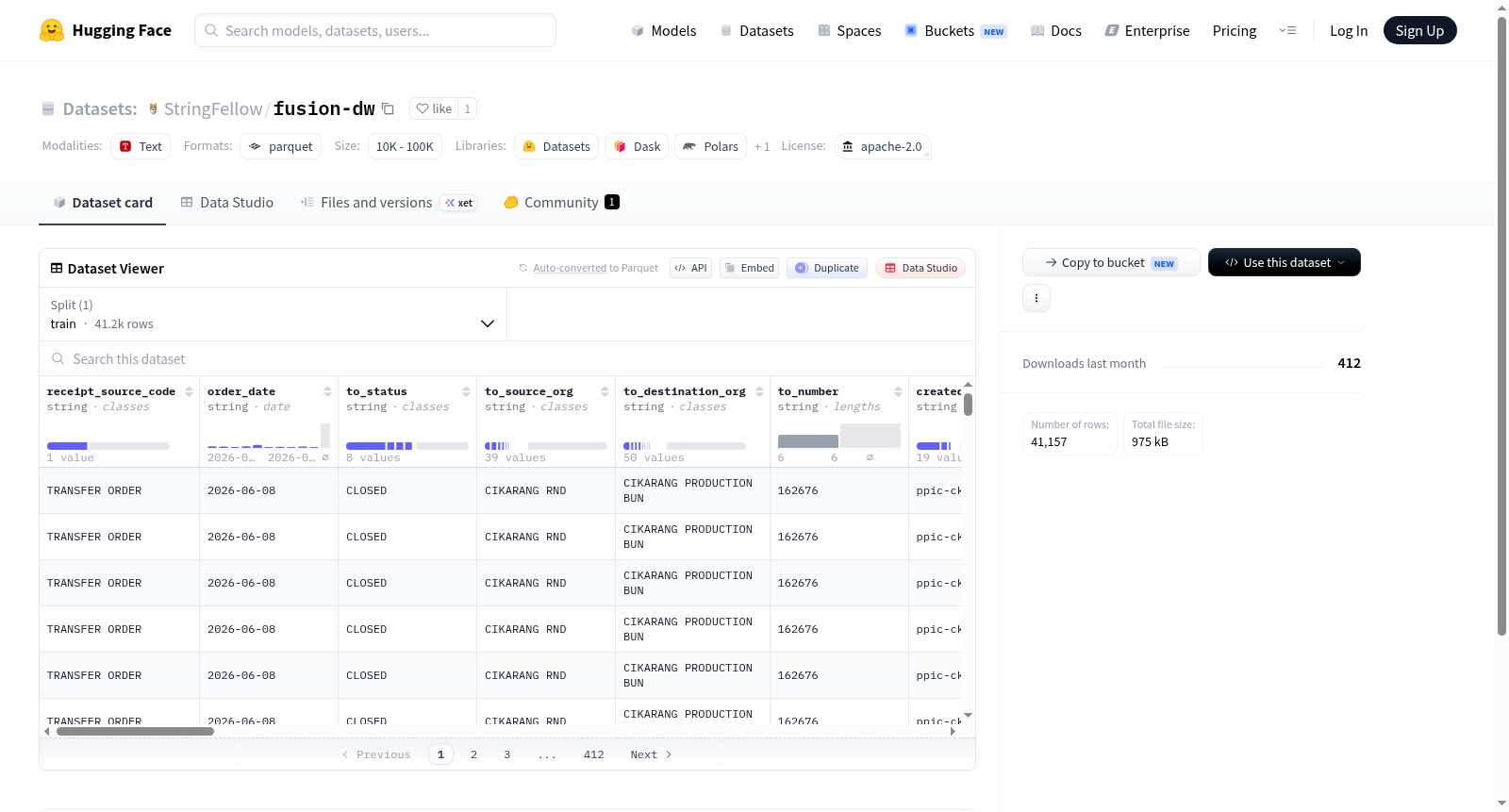Like the fusion-dw dataset
The image size is (1509, 812).
click(x=435, y=108)
